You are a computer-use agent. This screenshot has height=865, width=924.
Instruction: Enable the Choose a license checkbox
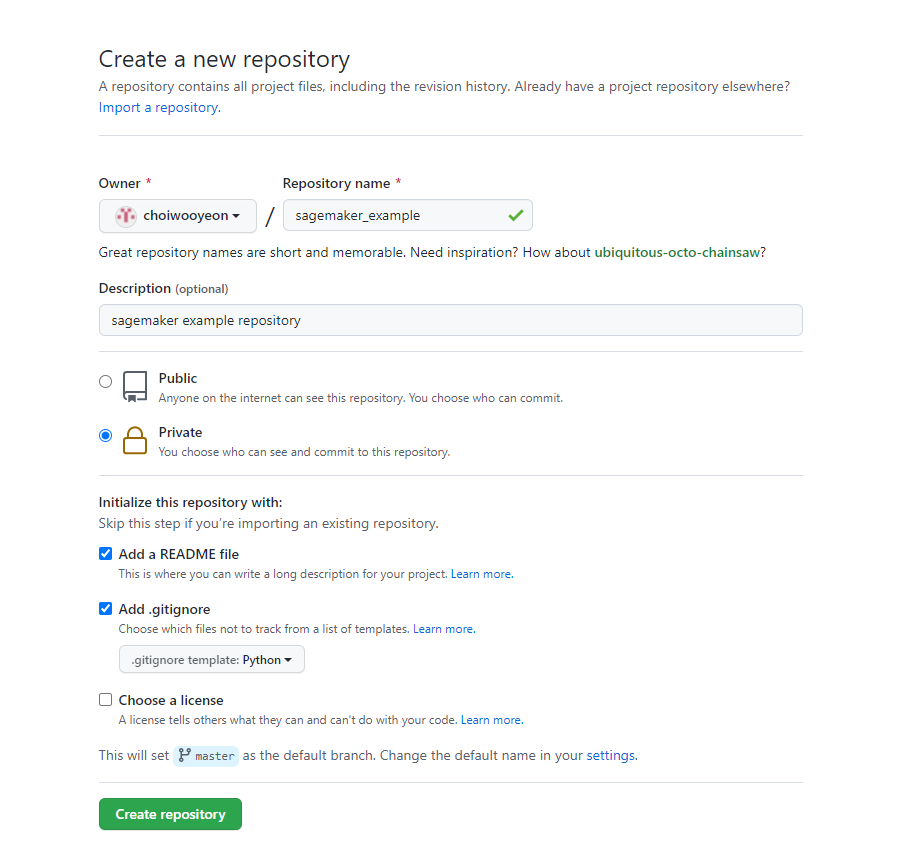tap(105, 699)
